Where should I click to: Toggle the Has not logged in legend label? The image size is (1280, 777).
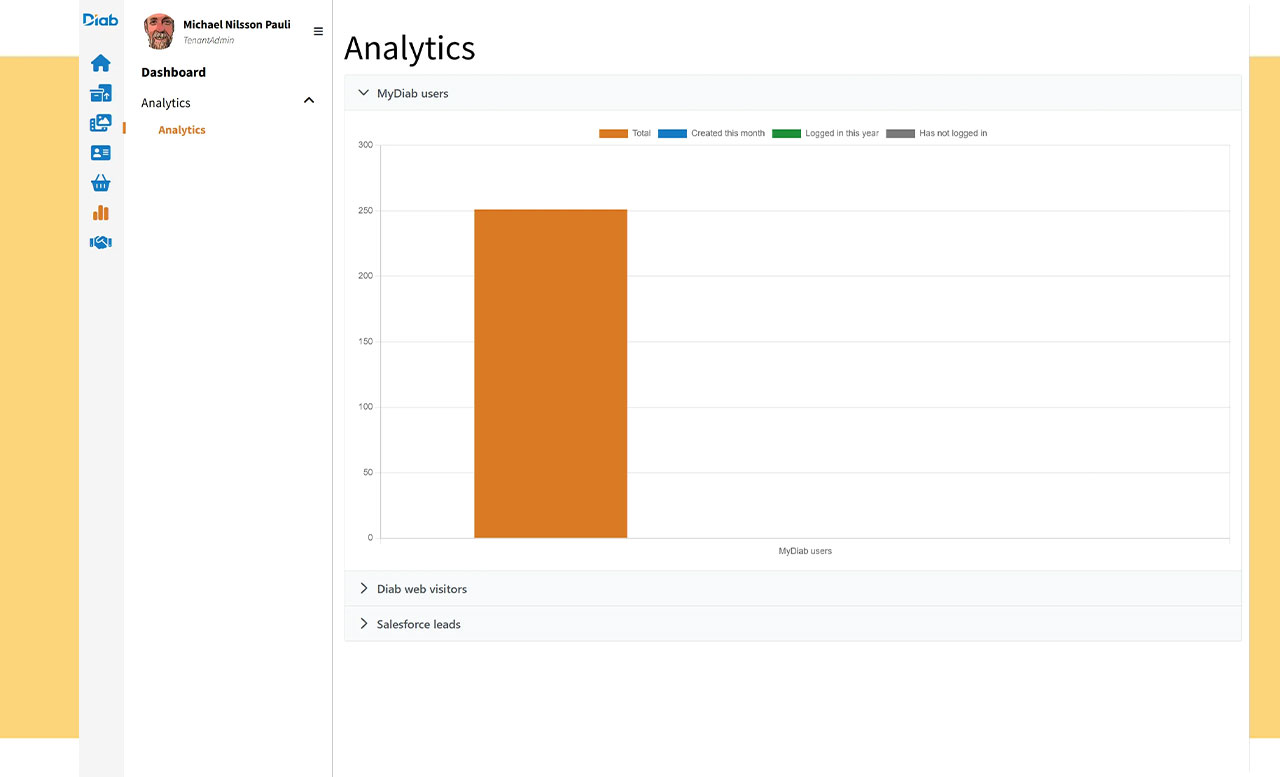pos(953,133)
